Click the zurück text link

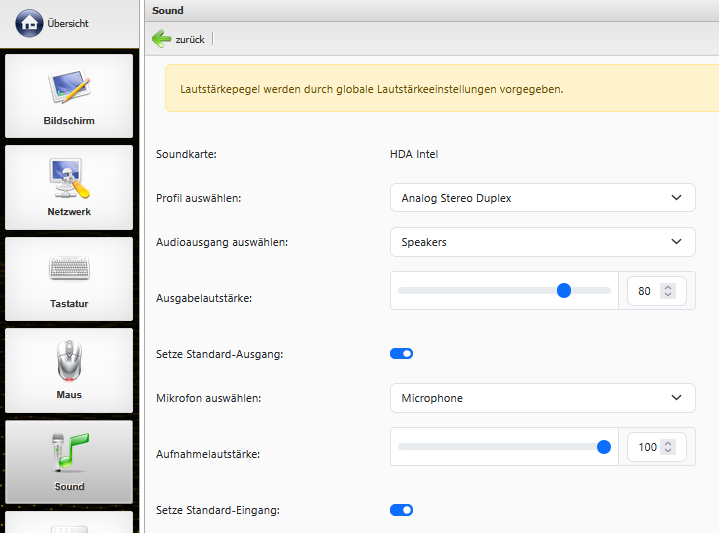(190, 39)
